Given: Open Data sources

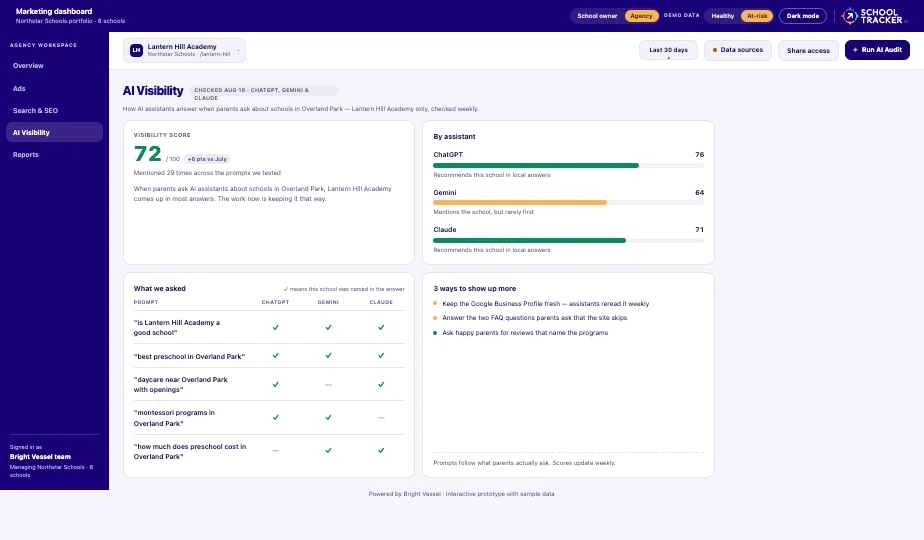Looking at the screenshot, I should pos(738,50).
